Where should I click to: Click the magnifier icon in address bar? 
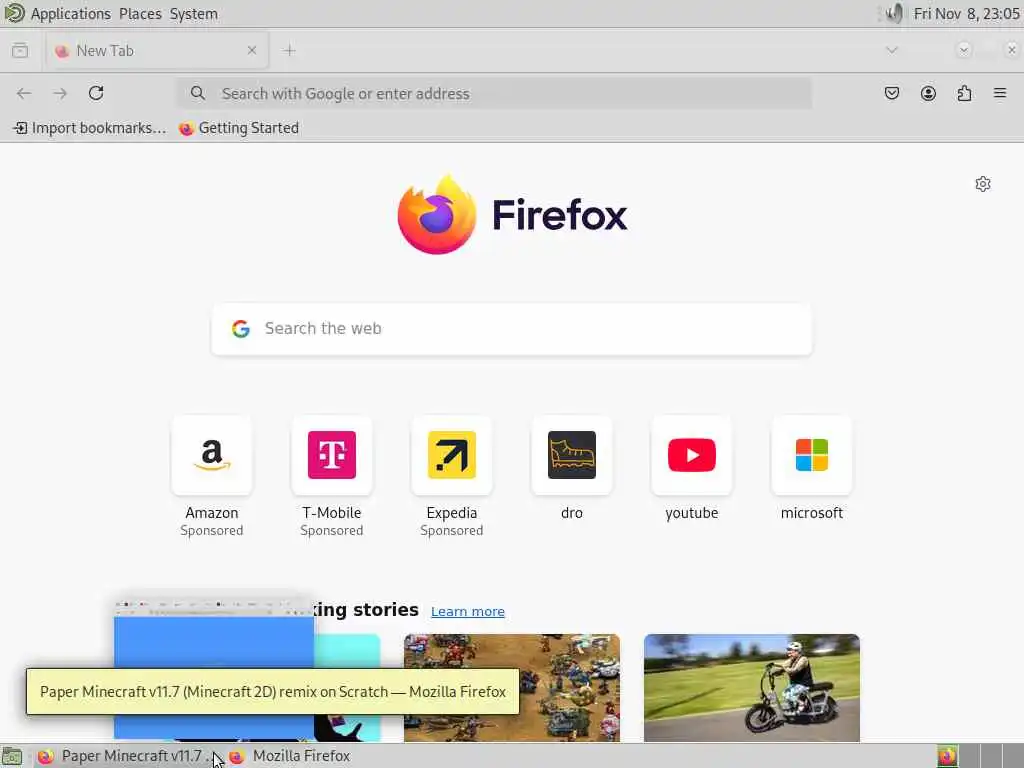pyautogui.click(x=198, y=93)
